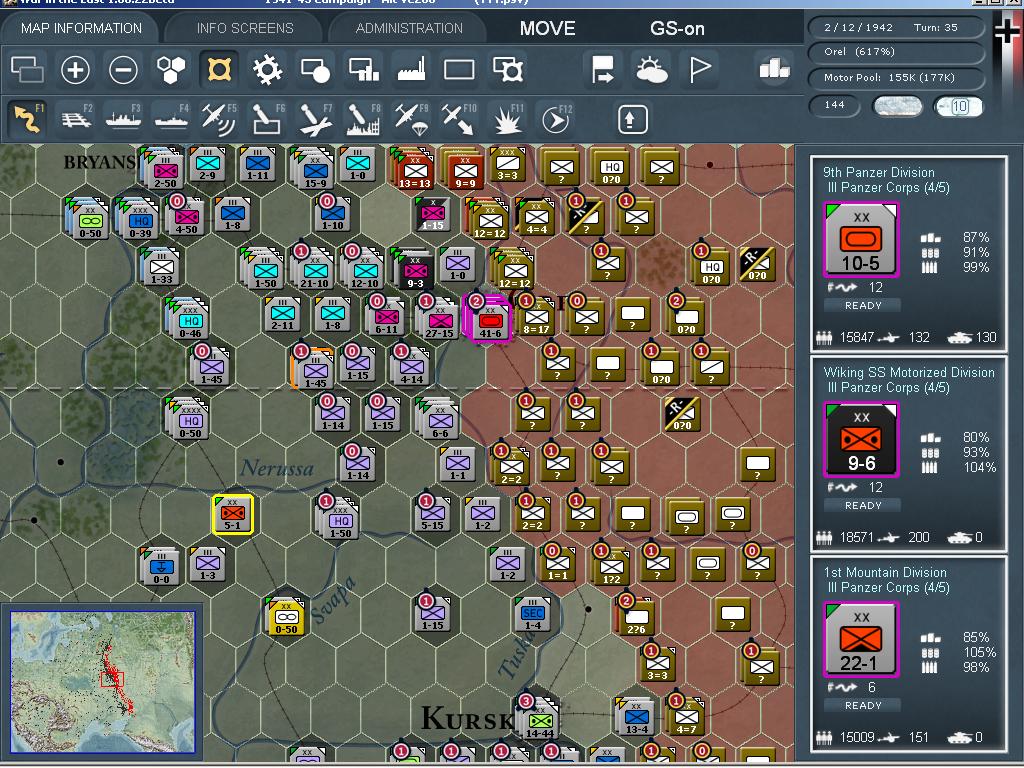Select F4 amphibious transport mode
This screenshot has width=1024, height=768.
pyautogui.click(x=171, y=118)
